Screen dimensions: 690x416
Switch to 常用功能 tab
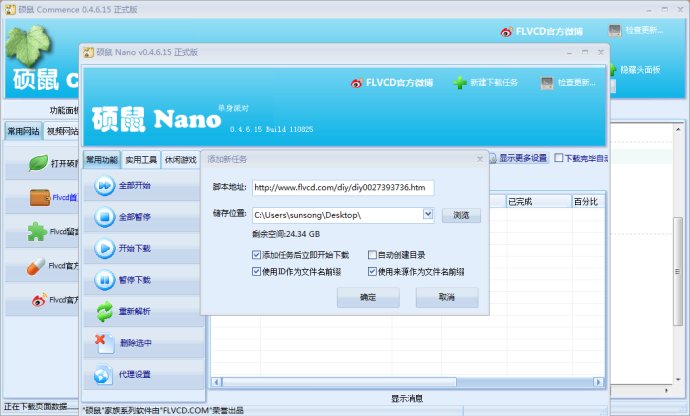coord(102,159)
